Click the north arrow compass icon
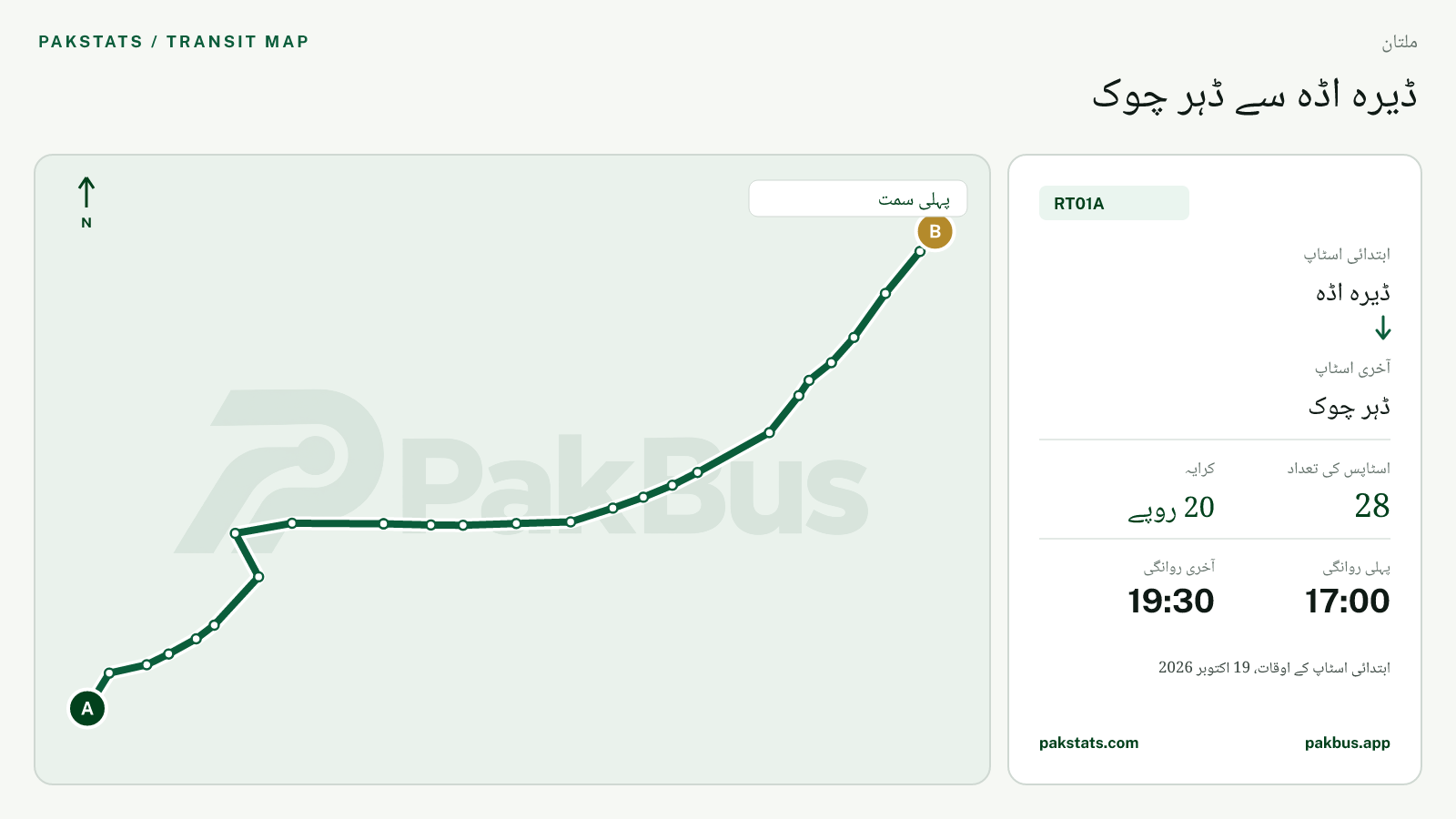1456x819 pixels. [x=86, y=202]
